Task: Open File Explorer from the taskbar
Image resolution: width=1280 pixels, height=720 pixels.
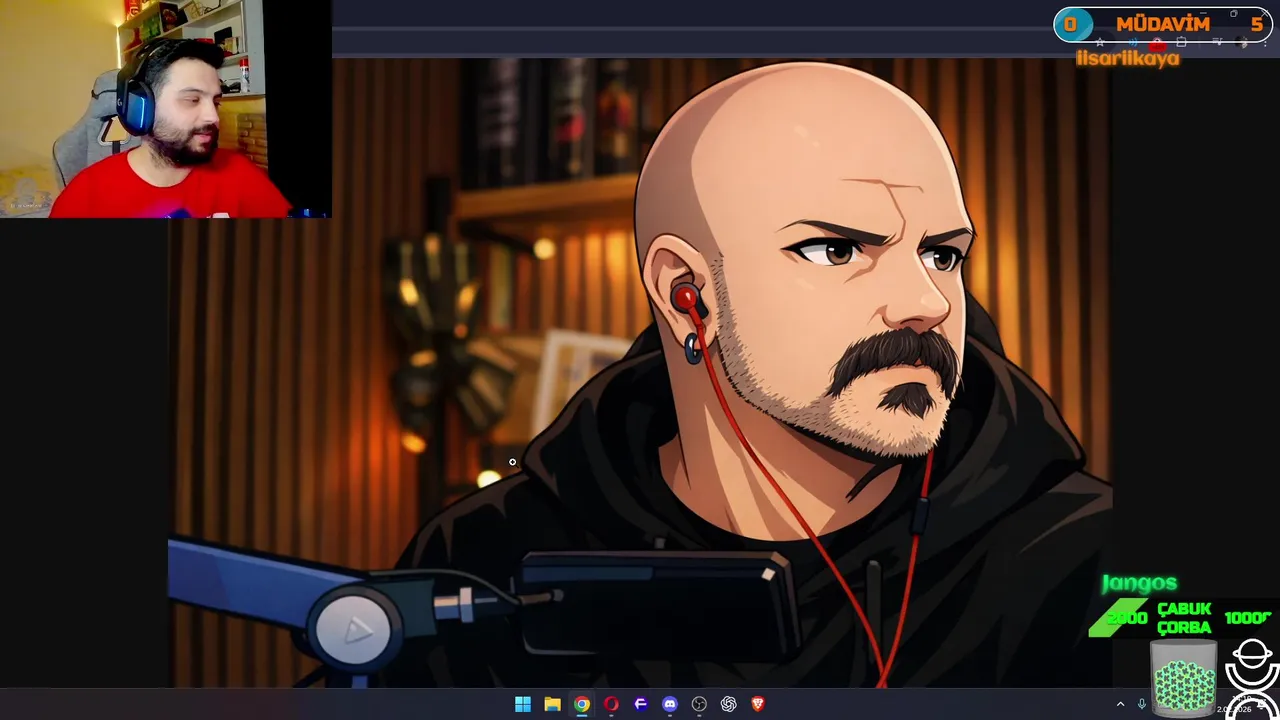Action: tap(552, 704)
